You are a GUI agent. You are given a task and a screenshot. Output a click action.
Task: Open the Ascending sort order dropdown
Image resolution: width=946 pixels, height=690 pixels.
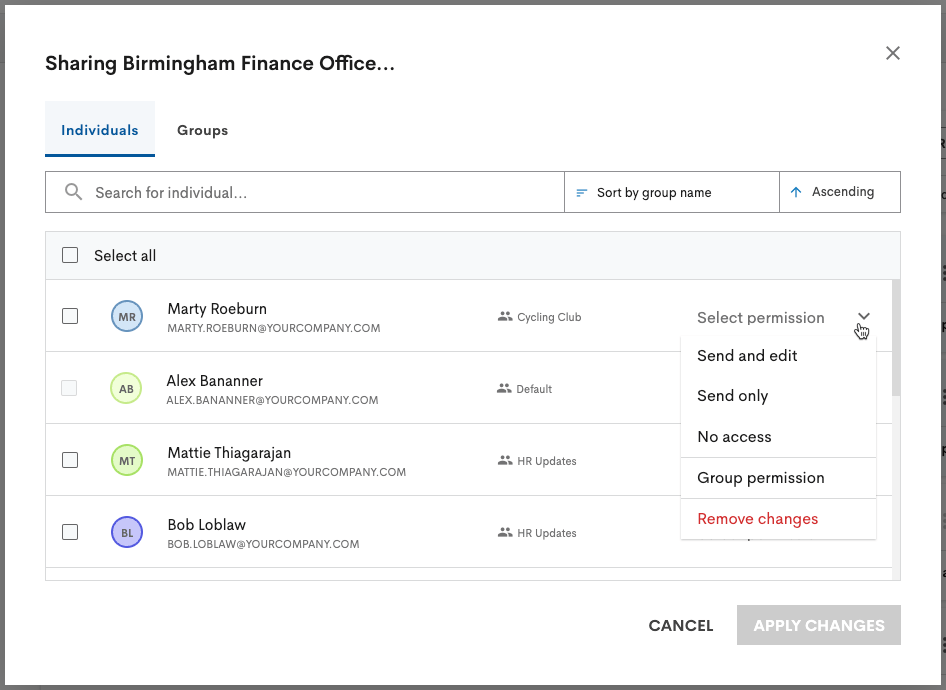pyautogui.click(x=840, y=191)
